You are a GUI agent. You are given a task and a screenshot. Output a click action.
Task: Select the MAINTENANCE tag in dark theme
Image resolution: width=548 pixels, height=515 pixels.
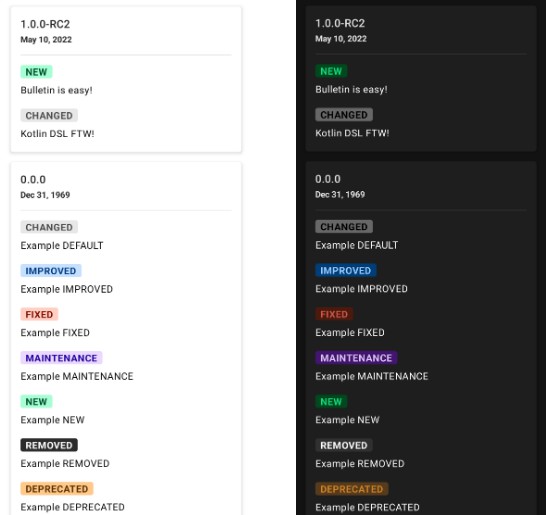(356, 358)
